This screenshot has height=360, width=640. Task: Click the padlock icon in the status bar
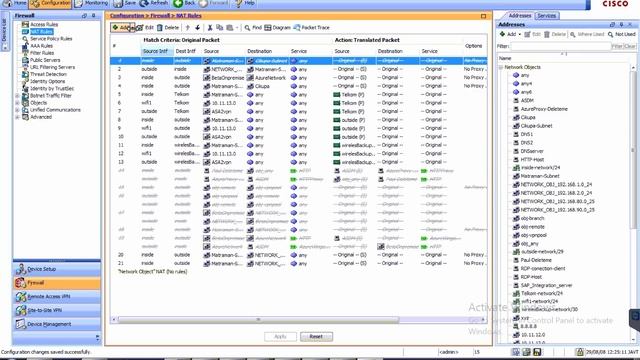(x=580, y=352)
